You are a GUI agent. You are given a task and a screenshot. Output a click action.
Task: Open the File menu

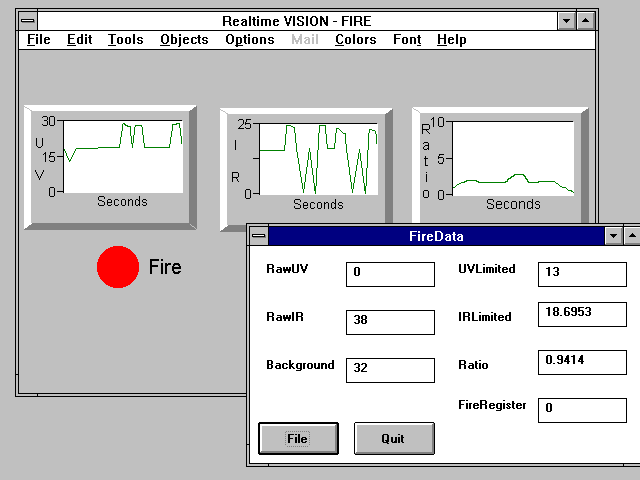pos(38,40)
